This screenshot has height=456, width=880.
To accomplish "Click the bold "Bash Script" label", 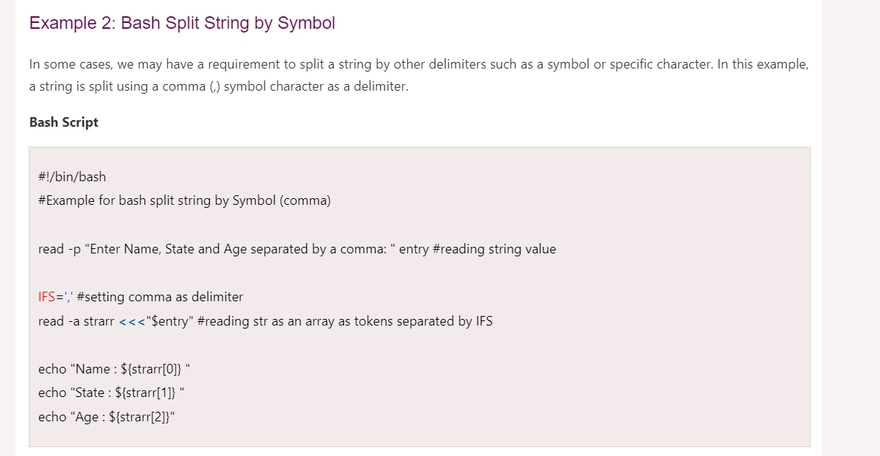I will click(64, 123).
